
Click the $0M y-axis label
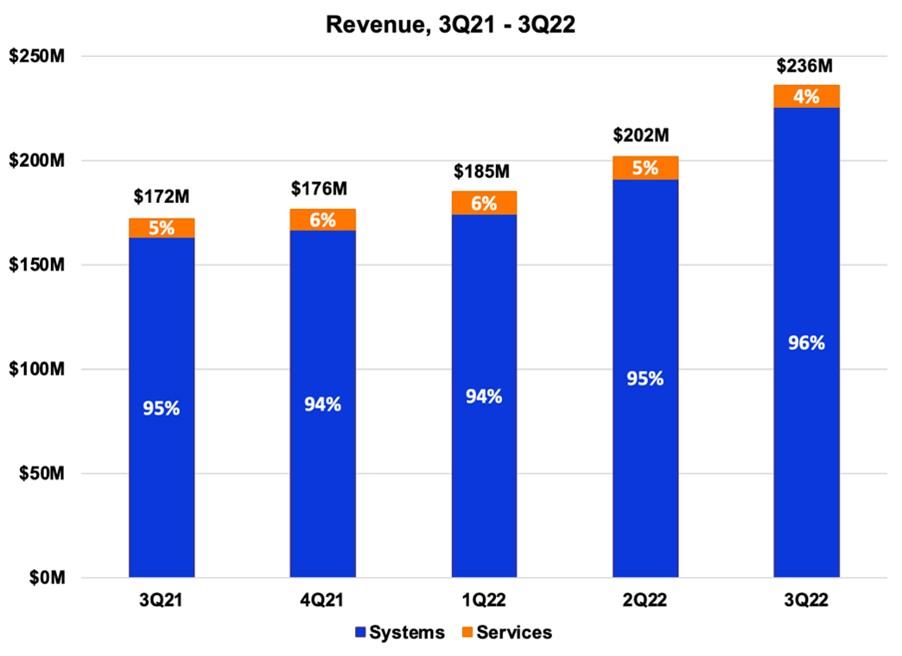(46, 578)
